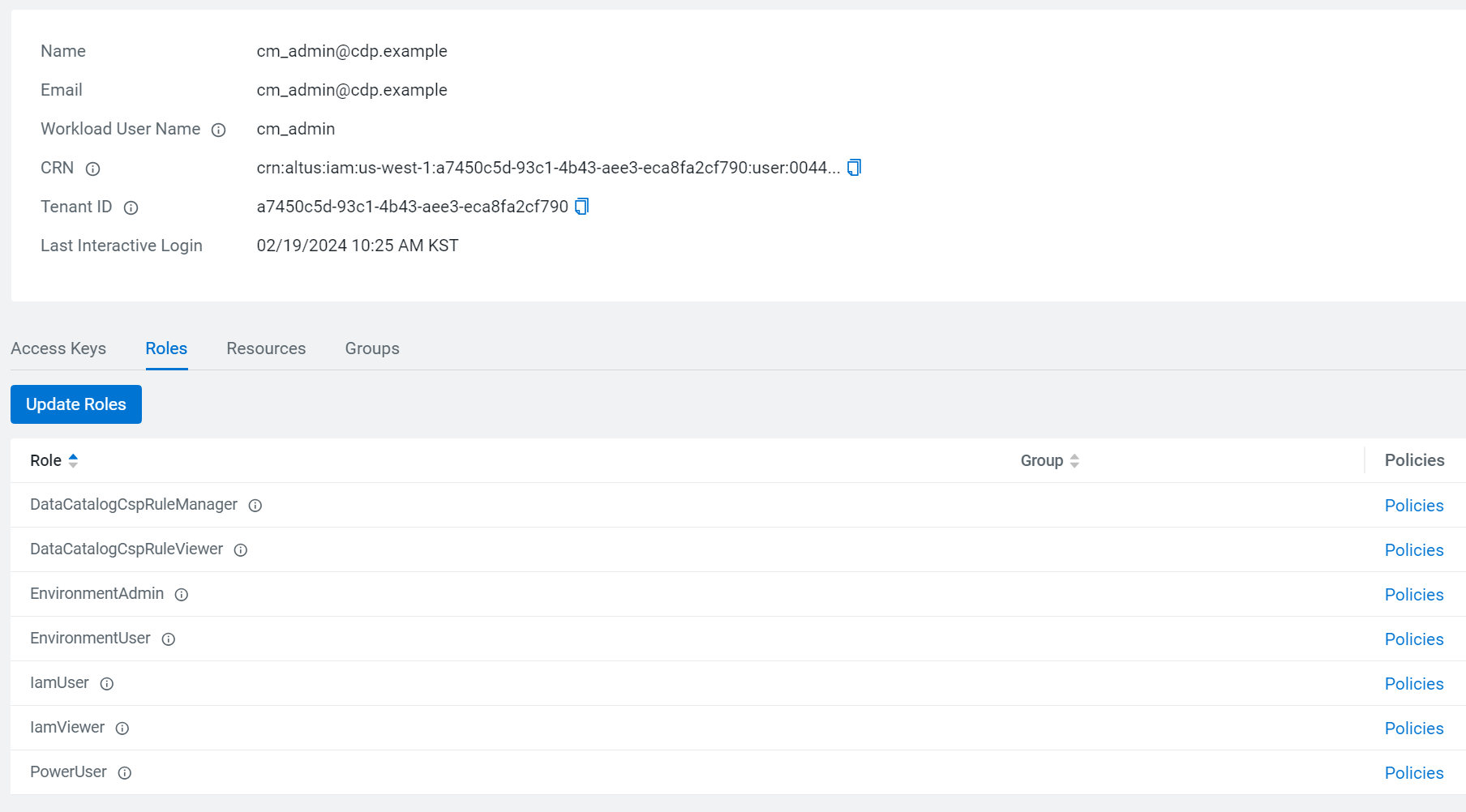Click info icon next to PowerUser
The height and width of the screenshot is (812, 1466).
pyautogui.click(x=124, y=773)
